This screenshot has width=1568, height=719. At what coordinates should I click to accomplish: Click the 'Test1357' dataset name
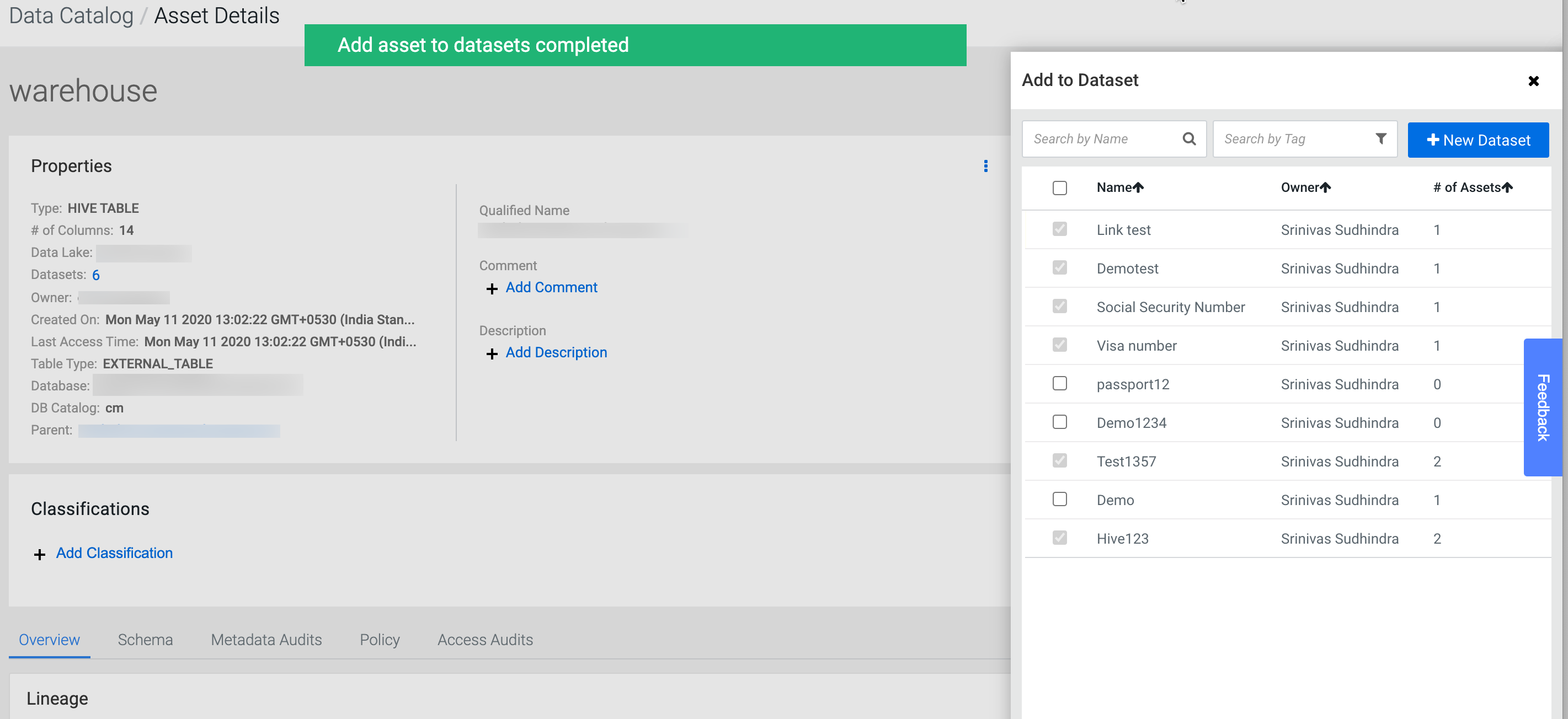[1126, 461]
